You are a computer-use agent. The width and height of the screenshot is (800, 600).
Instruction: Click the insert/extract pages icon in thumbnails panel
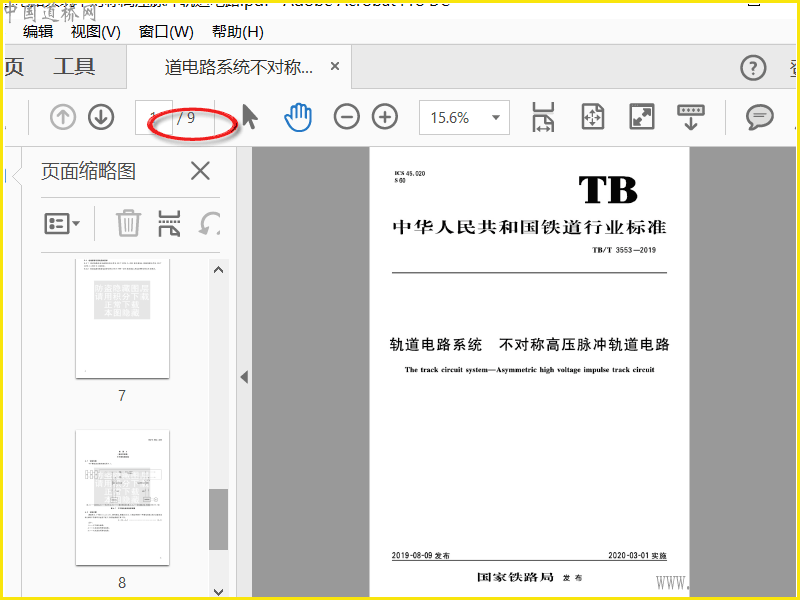coord(169,223)
